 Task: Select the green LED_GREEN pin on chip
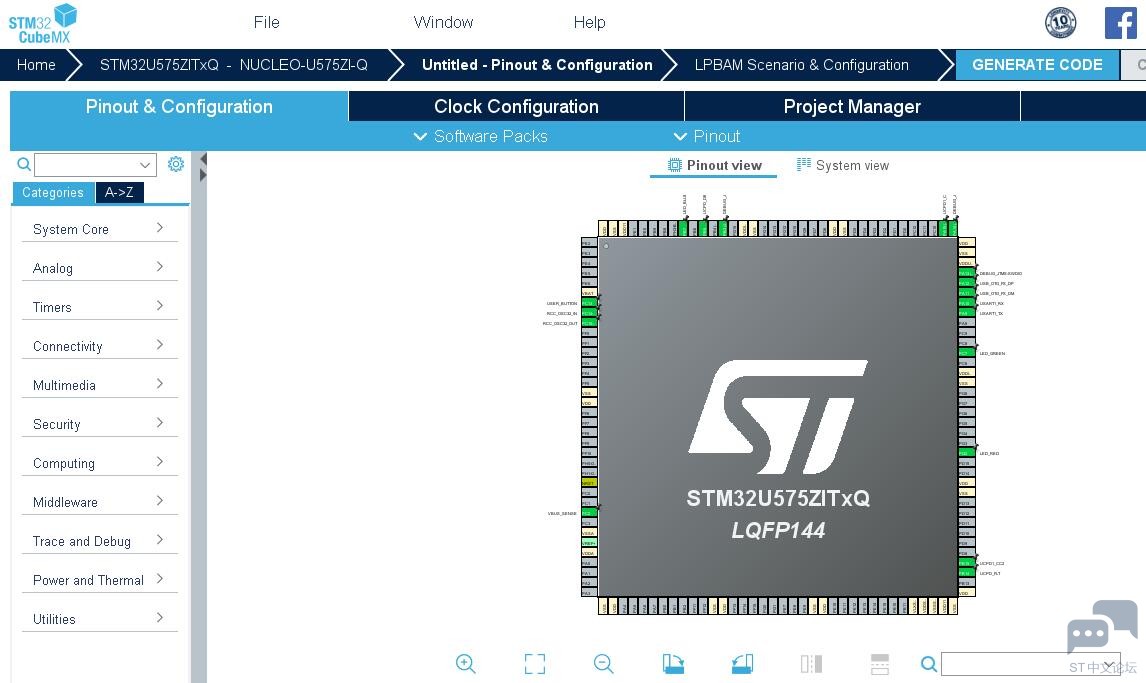pos(966,353)
